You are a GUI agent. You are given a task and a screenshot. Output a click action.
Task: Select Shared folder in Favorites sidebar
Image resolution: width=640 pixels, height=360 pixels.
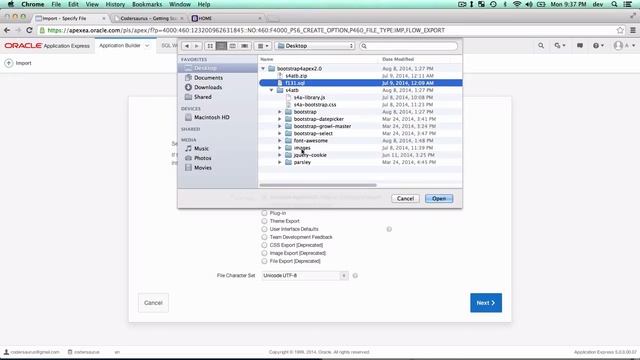pyautogui.click(x=202, y=97)
